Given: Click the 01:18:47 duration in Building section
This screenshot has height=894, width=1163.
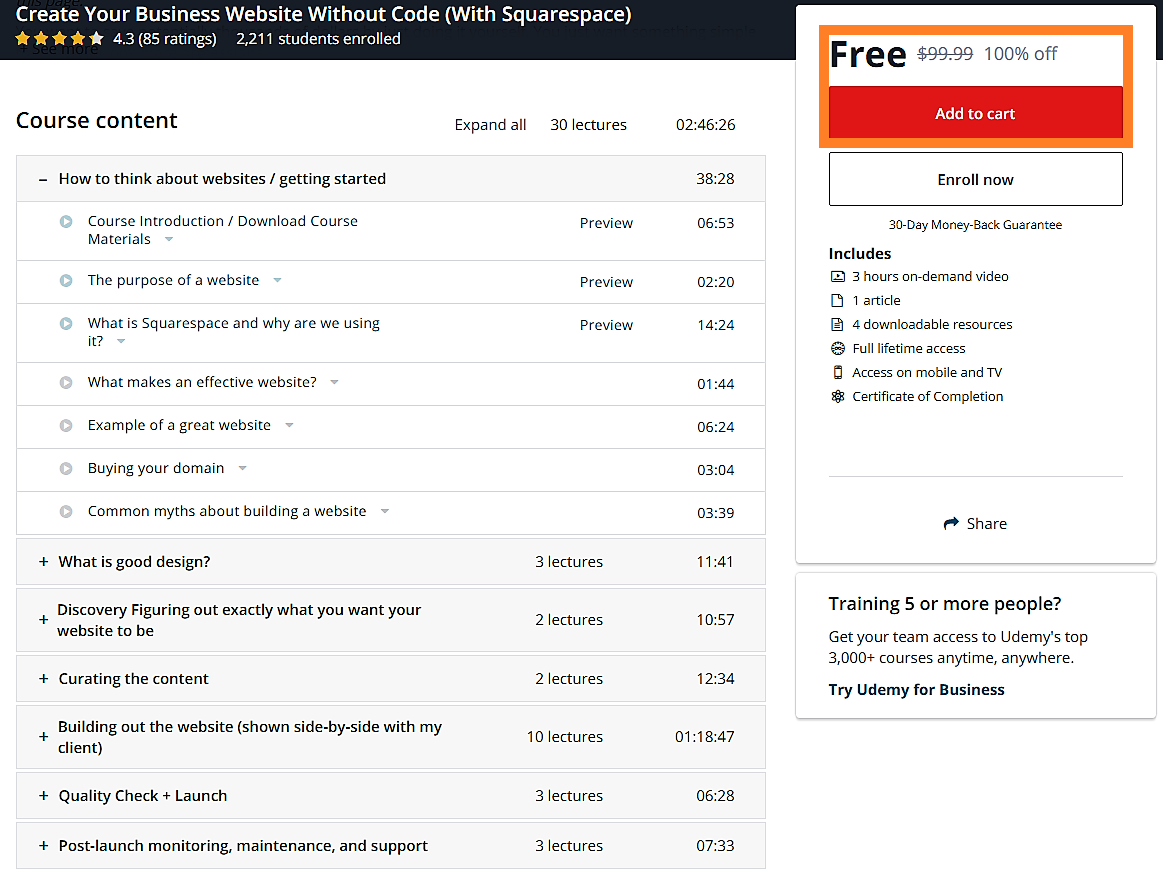Looking at the screenshot, I should (705, 737).
